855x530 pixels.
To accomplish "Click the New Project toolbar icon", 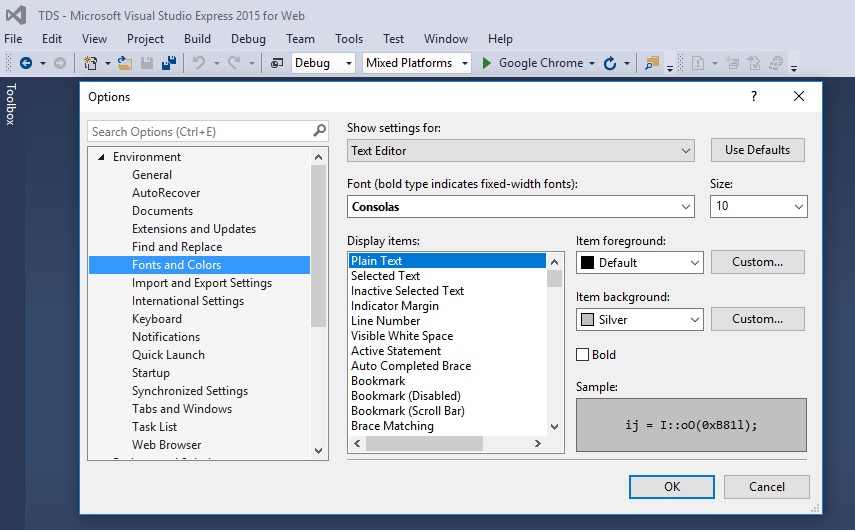I will (91, 63).
